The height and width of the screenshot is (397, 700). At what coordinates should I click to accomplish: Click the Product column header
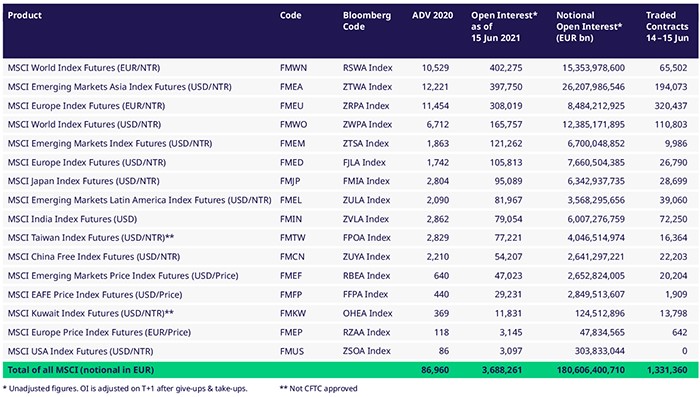pos(25,15)
